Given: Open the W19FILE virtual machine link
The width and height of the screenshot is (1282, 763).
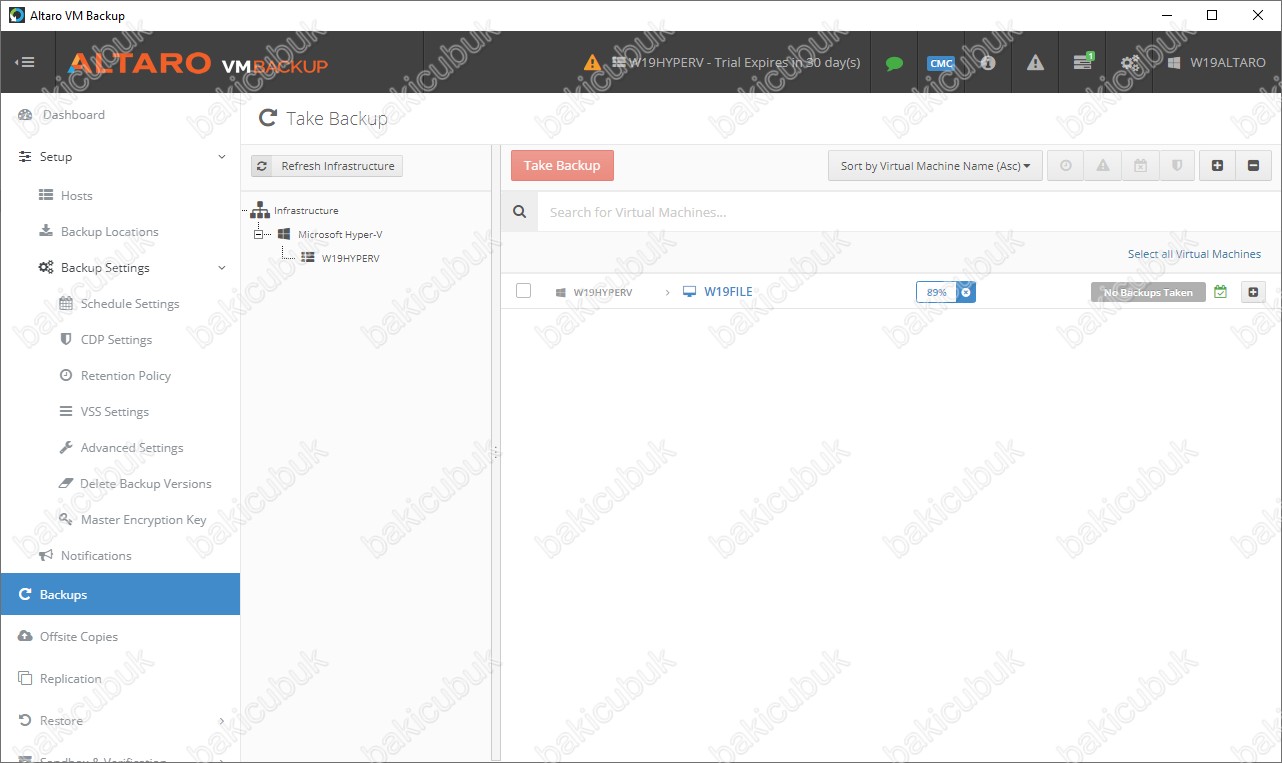Looking at the screenshot, I should [x=728, y=292].
